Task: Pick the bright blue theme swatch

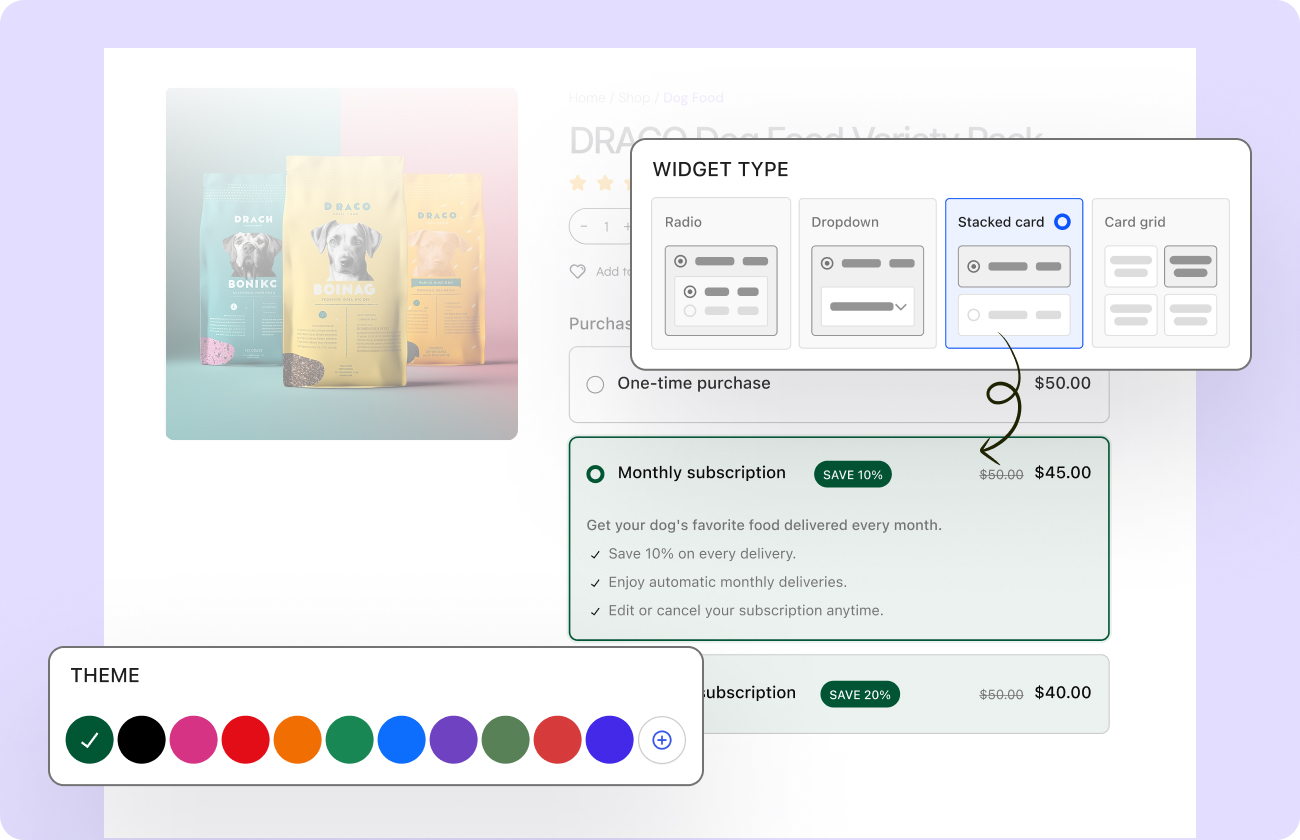Action: coord(401,740)
